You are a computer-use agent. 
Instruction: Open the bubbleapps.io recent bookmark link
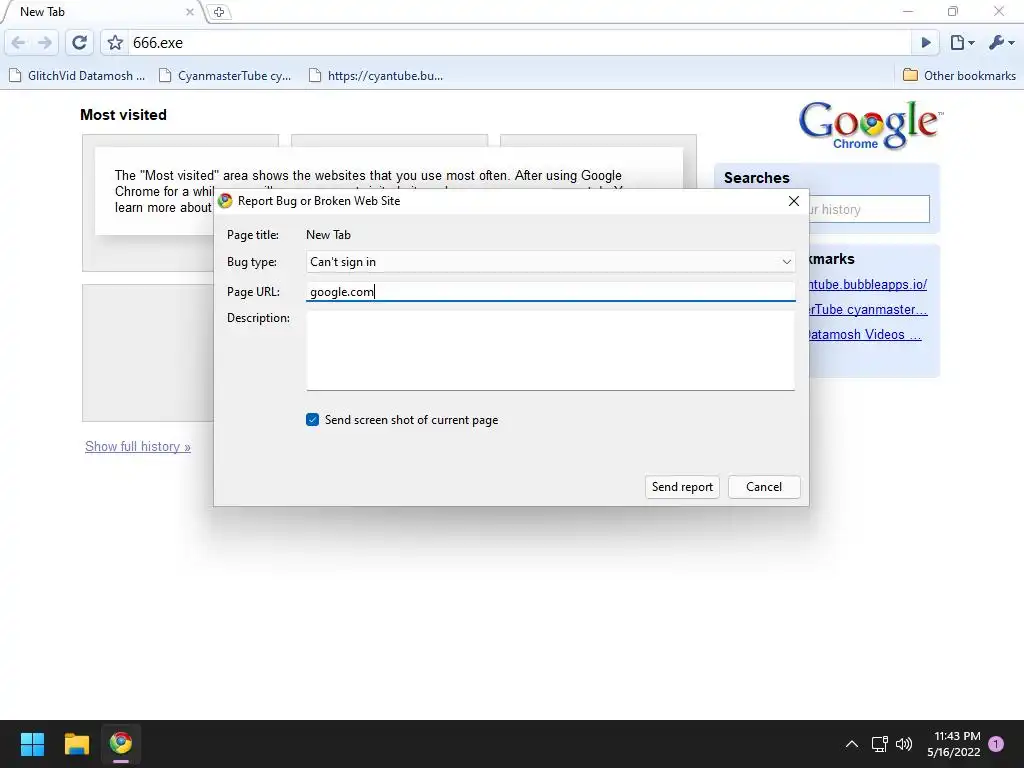[x=868, y=285]
